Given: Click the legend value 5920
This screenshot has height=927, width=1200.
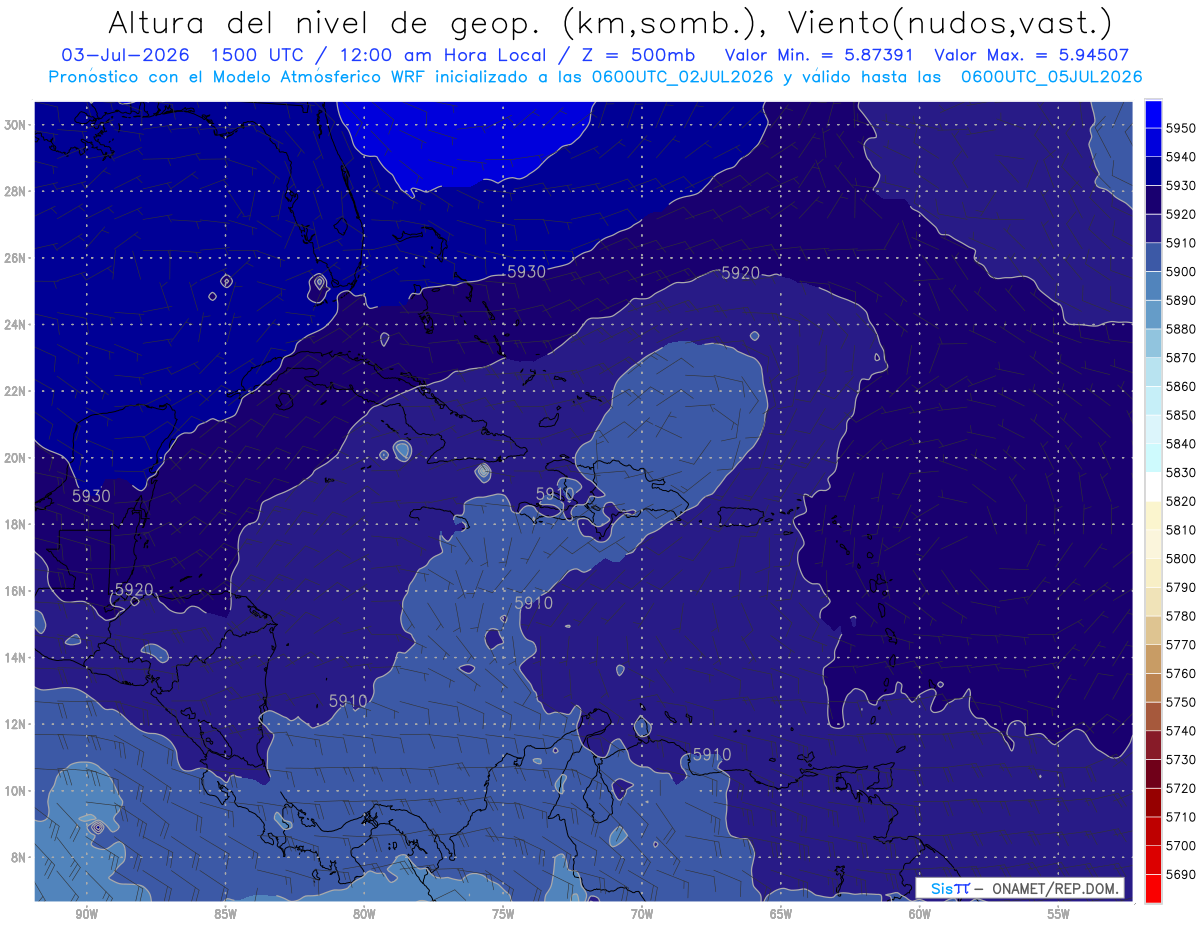Looking at the screenshot, I should click(x=1182, y=215).
